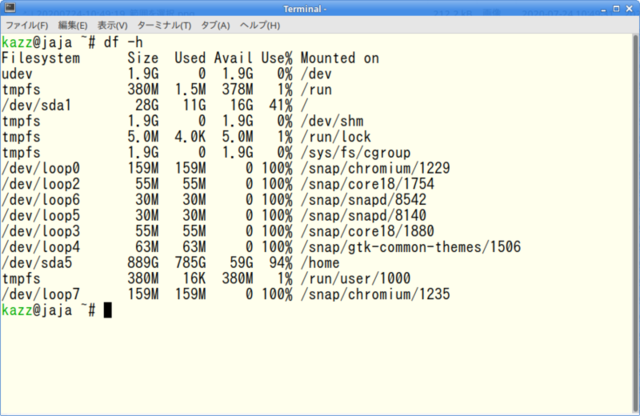Click the '/snap/gtk-common-themes/1506' mount path
Image resolution: width=640 pixels, height=416 pixels.
pyautogui.click(x=411, y=247)
